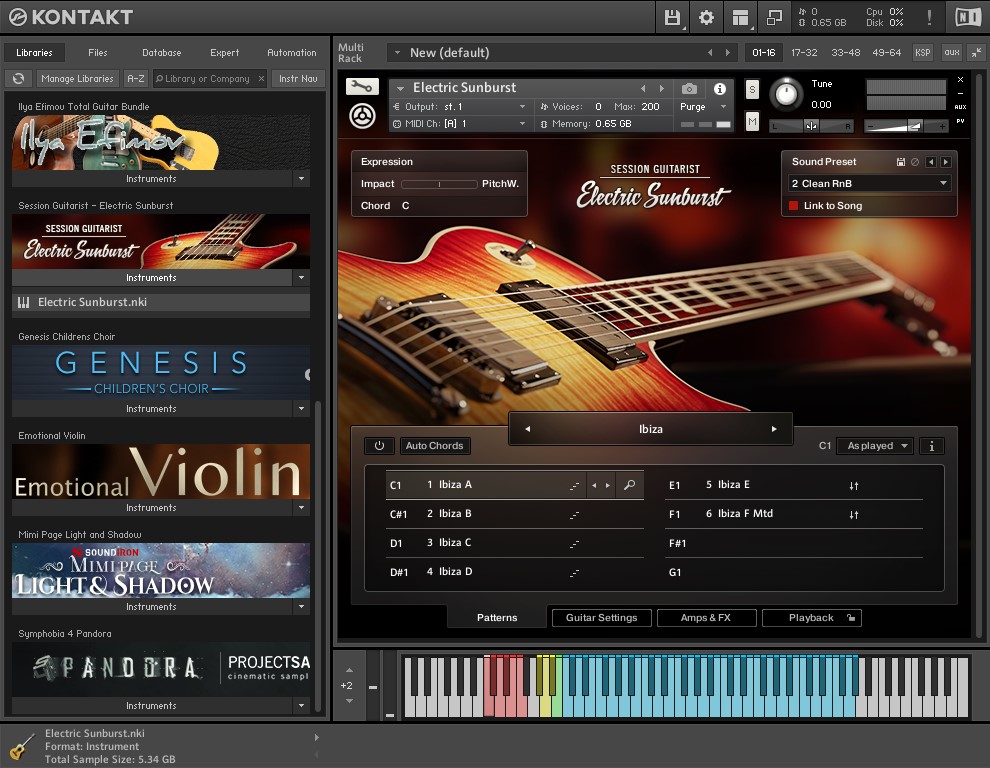Open the MIDI Ch channel dropdown
This screenshot has height=768, width=990.
[x=459, y=124]
